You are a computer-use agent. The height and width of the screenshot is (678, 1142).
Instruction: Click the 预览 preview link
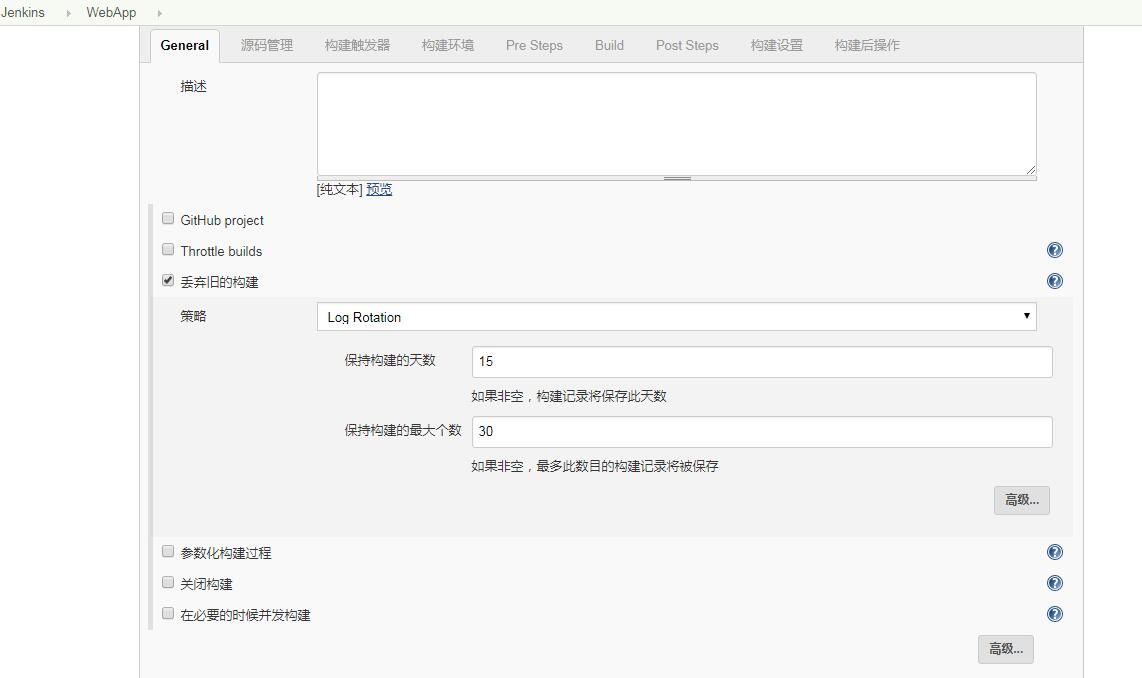click(379, 189)
